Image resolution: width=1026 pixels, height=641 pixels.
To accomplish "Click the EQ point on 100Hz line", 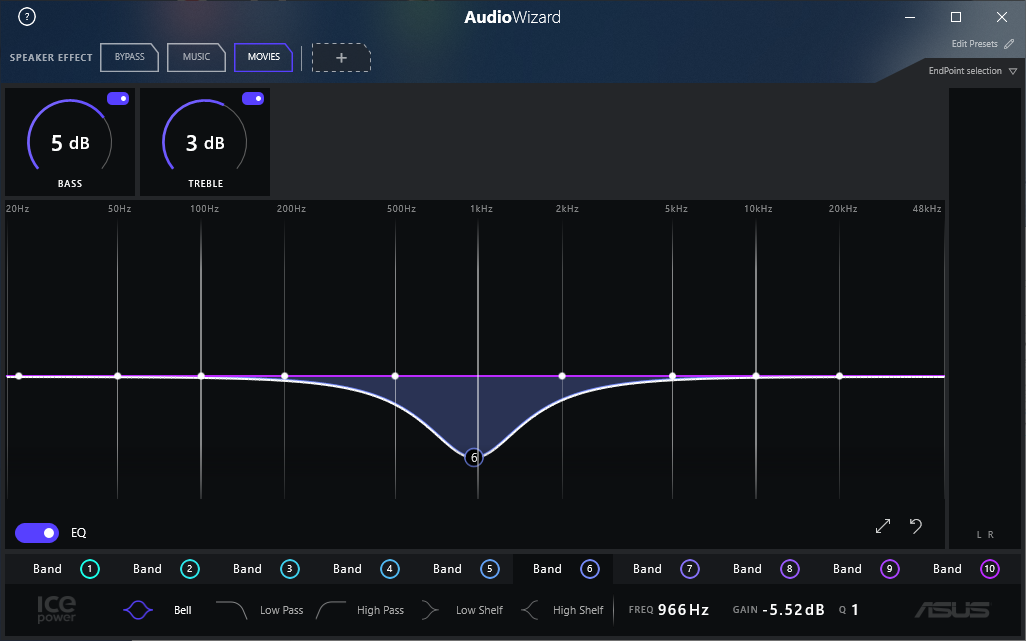I will tap(201, 376).
